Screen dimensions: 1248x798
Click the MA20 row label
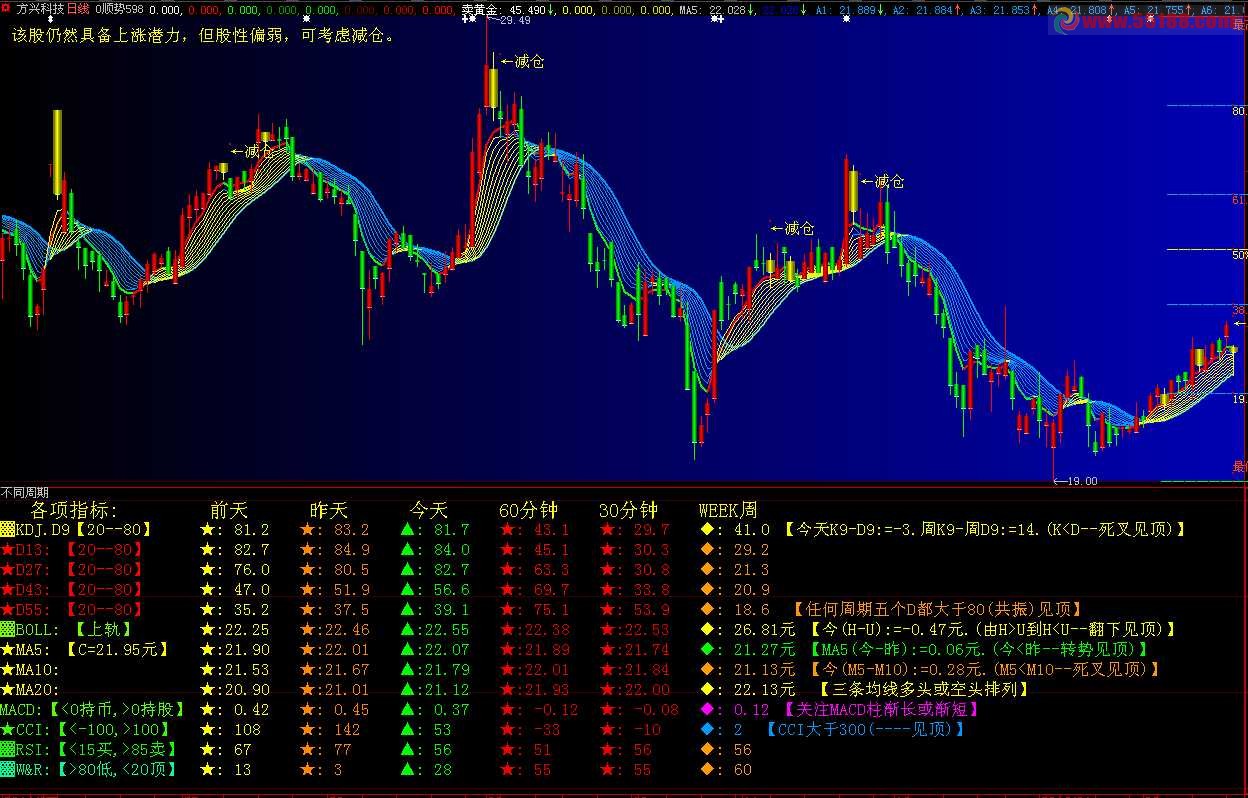tap(37, 690)
